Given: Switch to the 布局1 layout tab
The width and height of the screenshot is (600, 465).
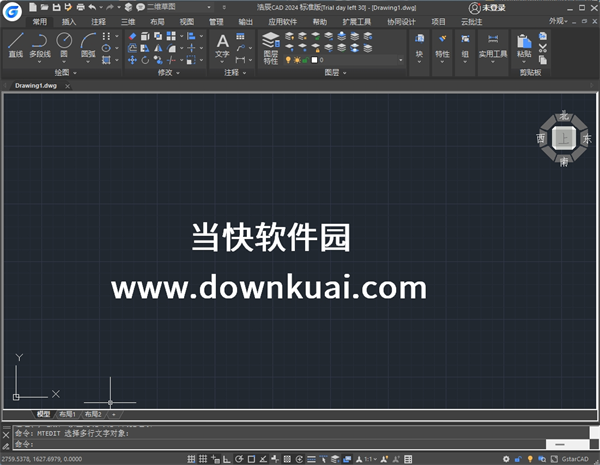Looking at the screenshot, I should pyautogui.click(x=68, y=413).
